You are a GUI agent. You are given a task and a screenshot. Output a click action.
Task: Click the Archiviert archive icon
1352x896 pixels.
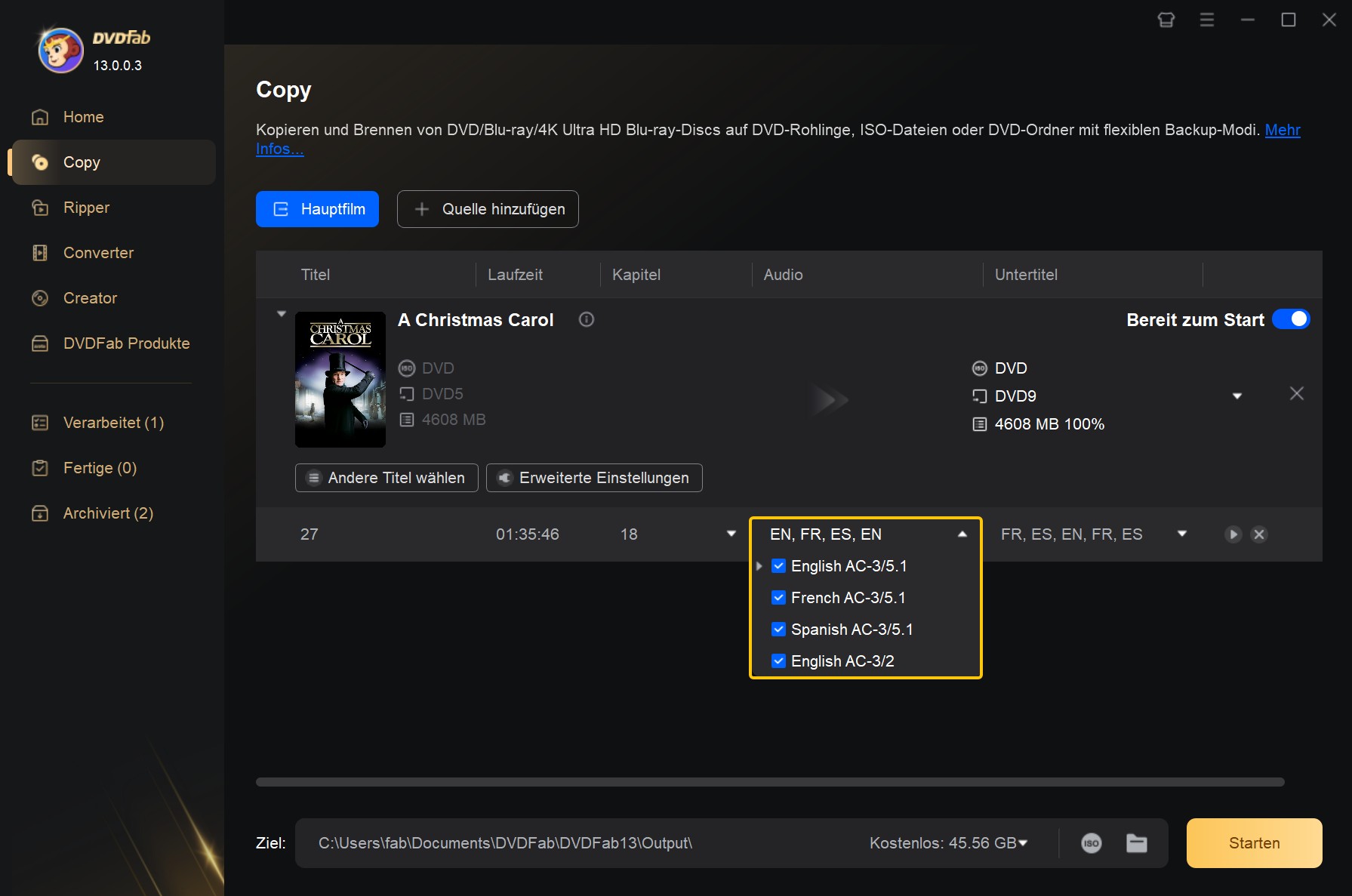(x=40, y=513)
